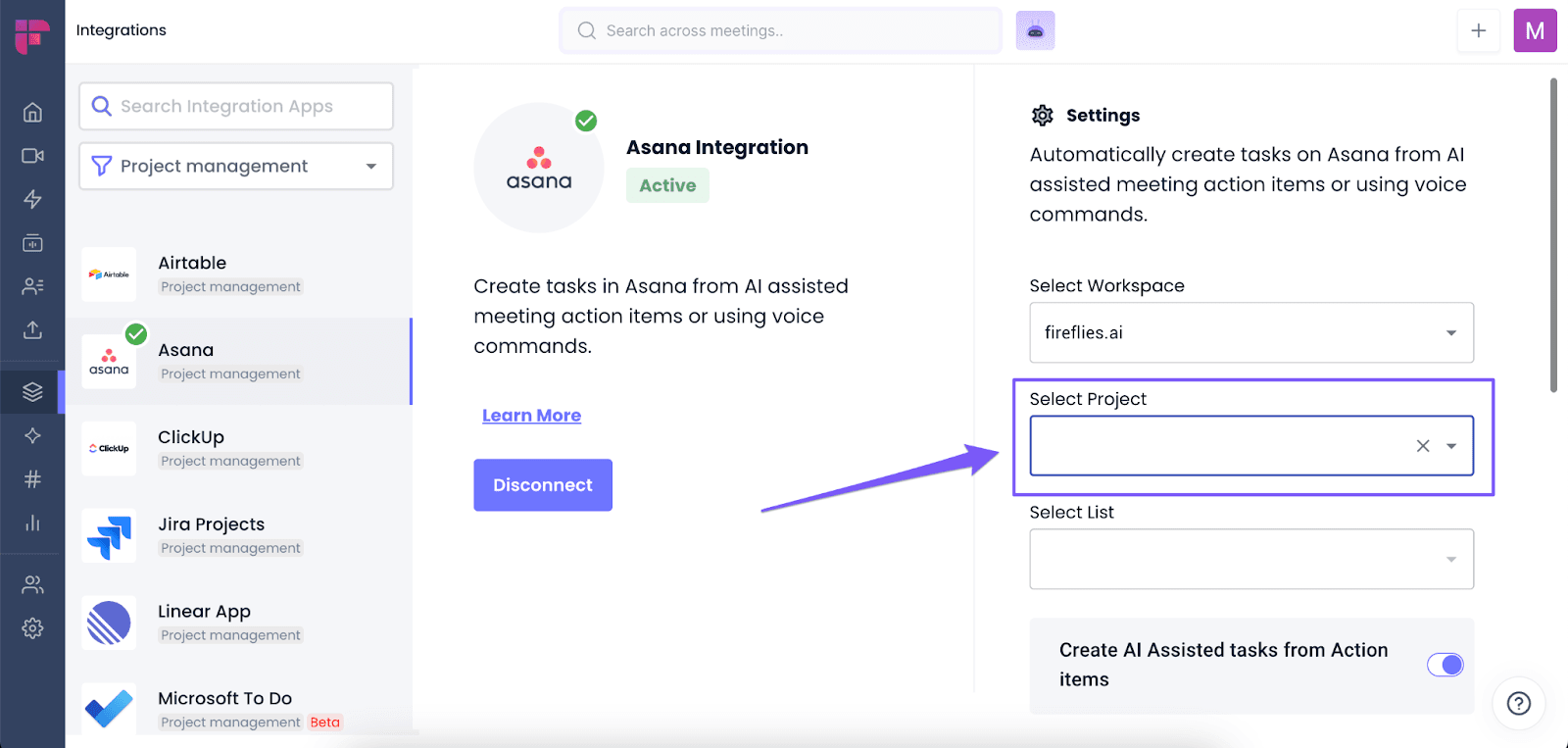1568x748 pixels.
Task: Open the M user avatar menu
Action: [1535, 30]
